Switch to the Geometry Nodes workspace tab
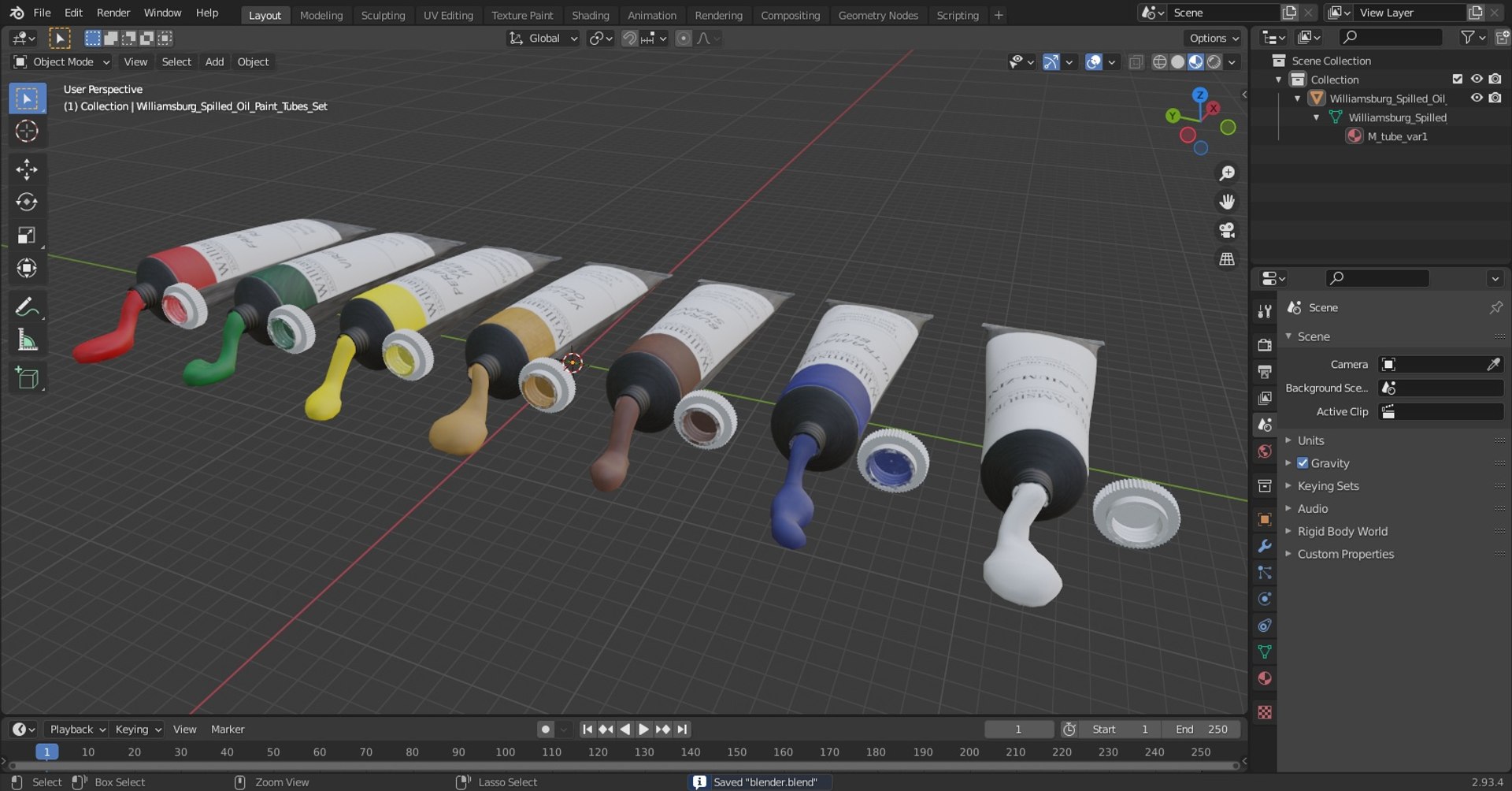1512x791 pixels. pyautogui.click(x=878, y=15)
